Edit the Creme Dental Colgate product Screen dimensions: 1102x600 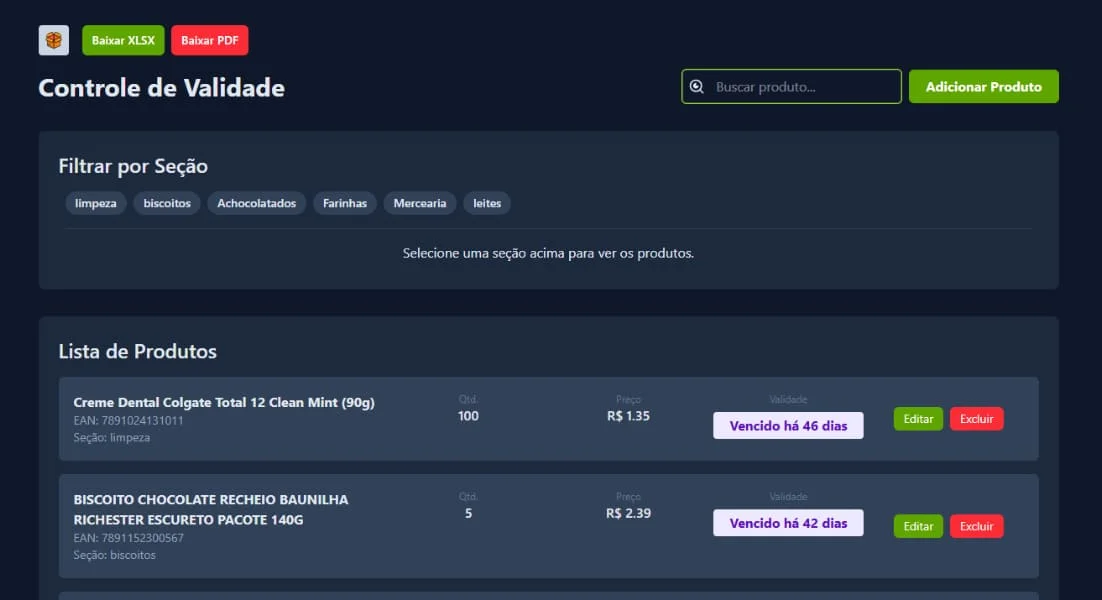(x=918, y=419)
